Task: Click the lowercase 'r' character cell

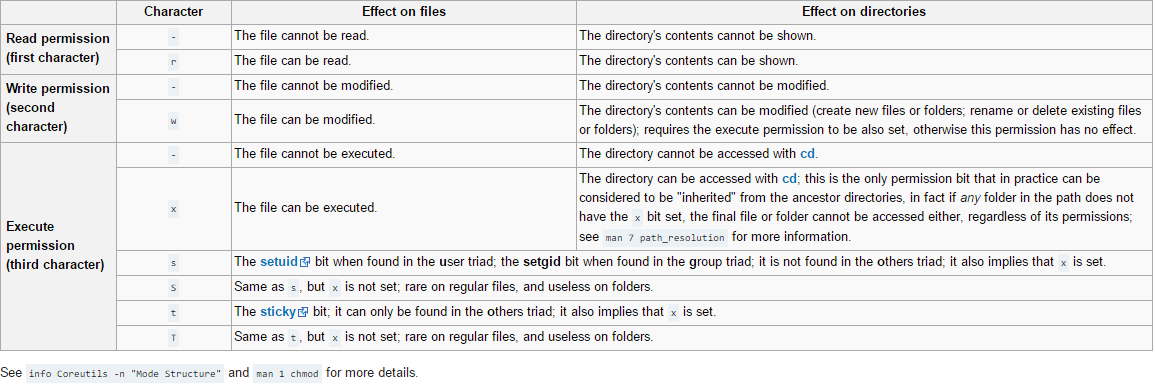Action: [174, 62]
